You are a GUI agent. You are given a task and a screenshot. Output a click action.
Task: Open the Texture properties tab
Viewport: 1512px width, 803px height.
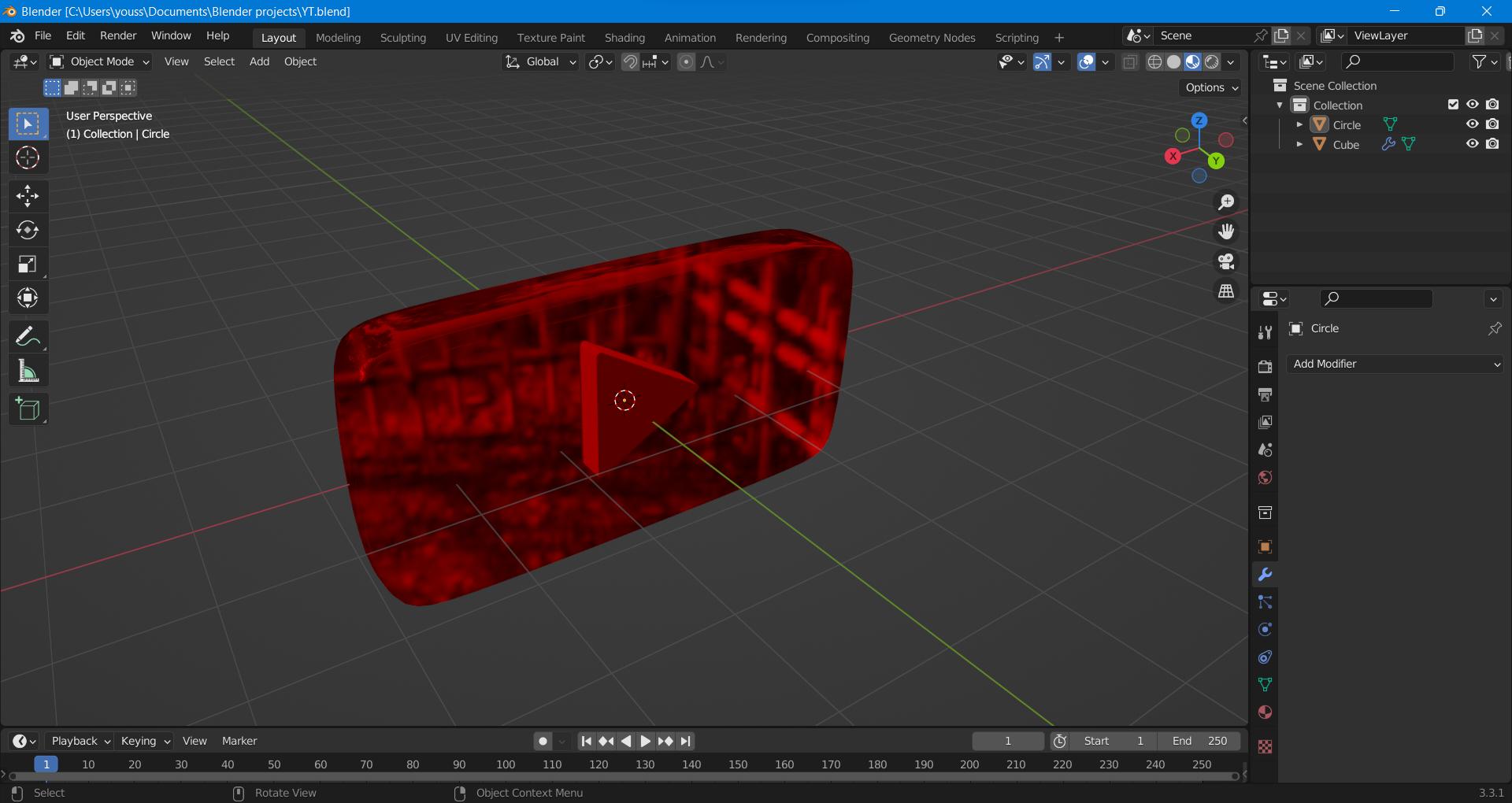coord(1265,746)
